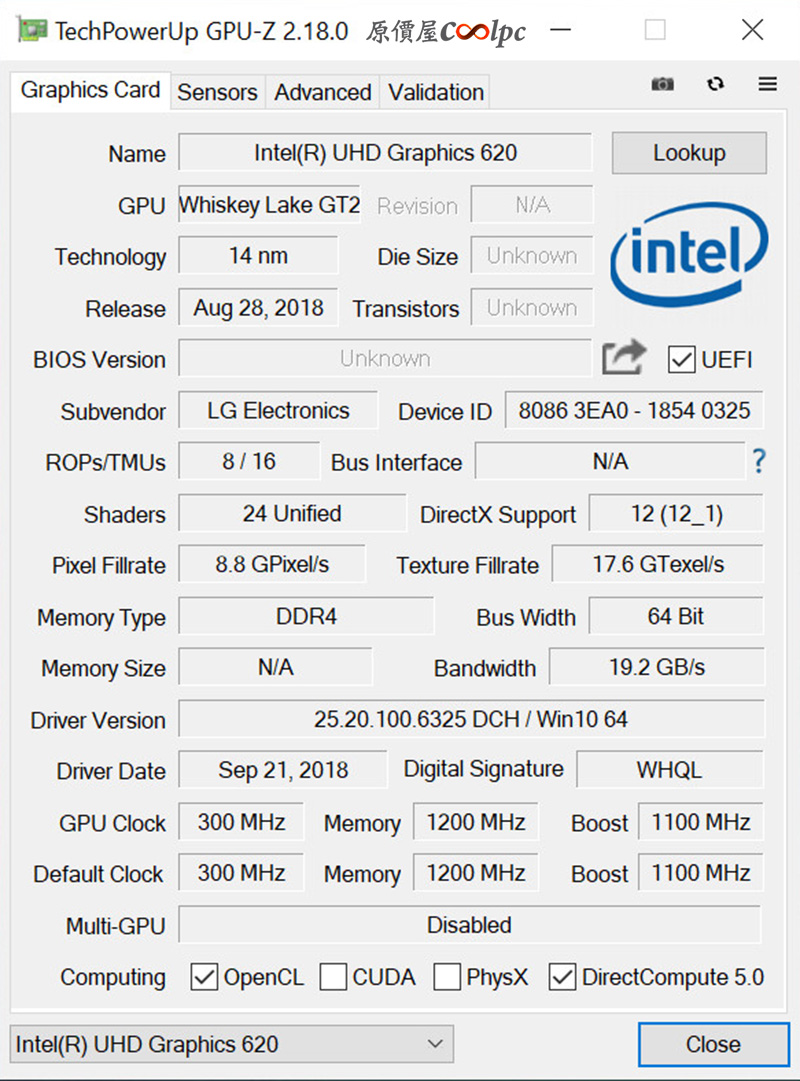Screen dimensions: 800x1081
Task: Open the Advanced tab
Action: 323,92
